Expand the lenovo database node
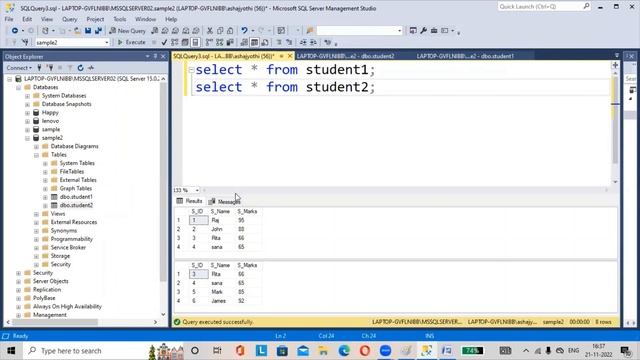Viewport: 640px width, 360px height. (x=27, y=121)
